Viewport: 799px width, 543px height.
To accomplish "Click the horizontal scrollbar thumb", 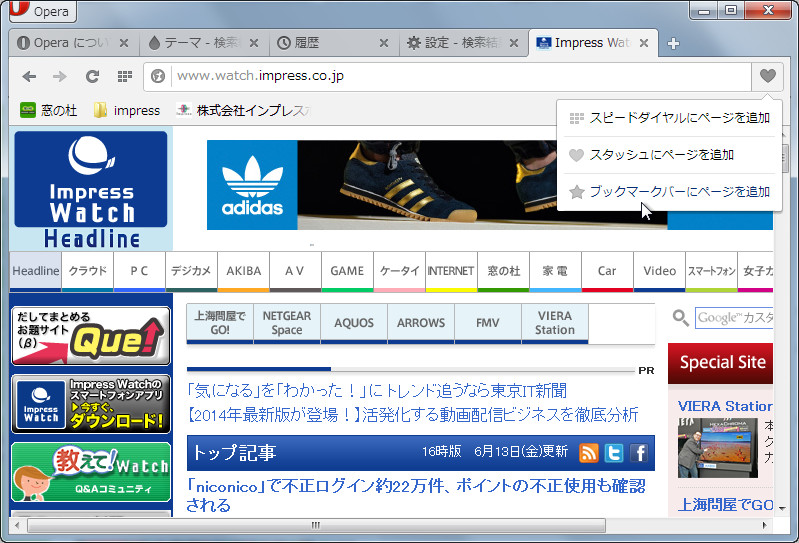I will pyautogui.click(x=316, y=525).
